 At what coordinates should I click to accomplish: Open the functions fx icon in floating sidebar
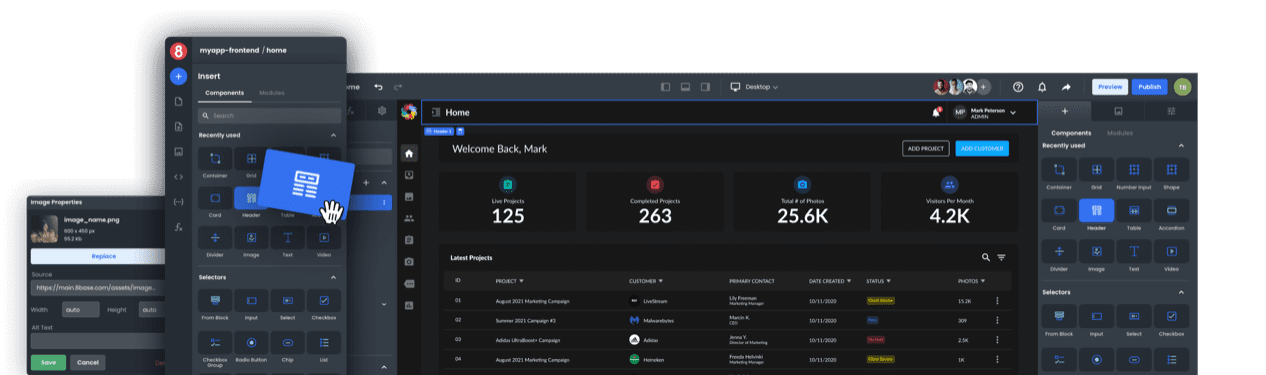coord(178,227)
